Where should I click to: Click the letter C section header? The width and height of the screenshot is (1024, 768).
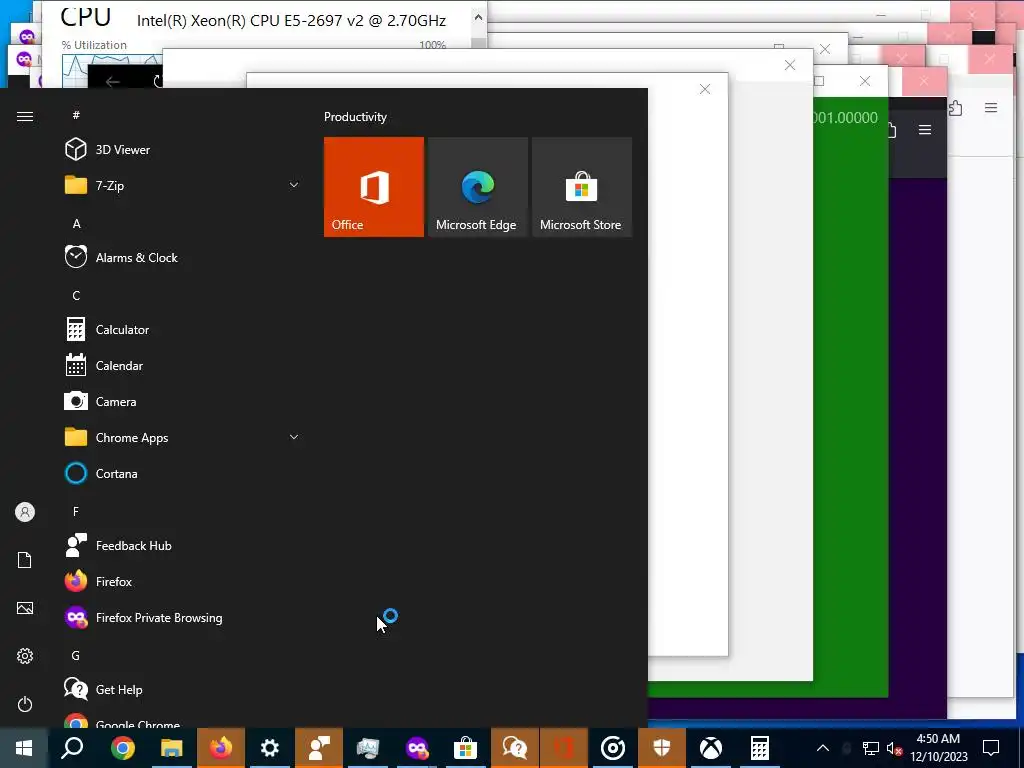(x=76, y=296)
